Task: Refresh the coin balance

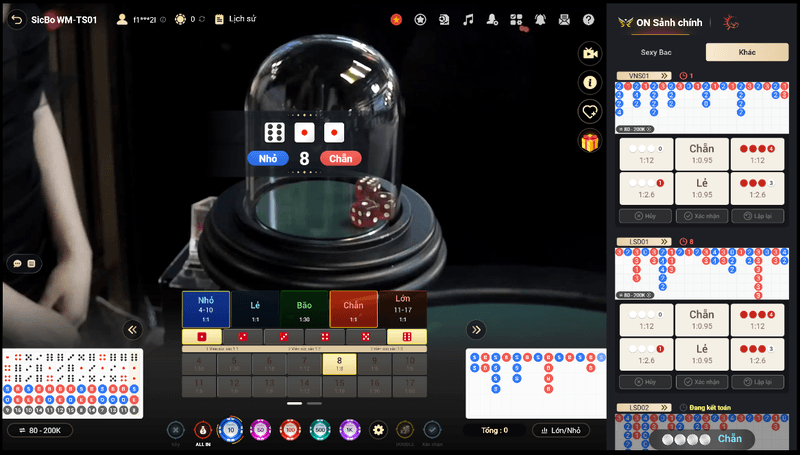Action: 202,19
